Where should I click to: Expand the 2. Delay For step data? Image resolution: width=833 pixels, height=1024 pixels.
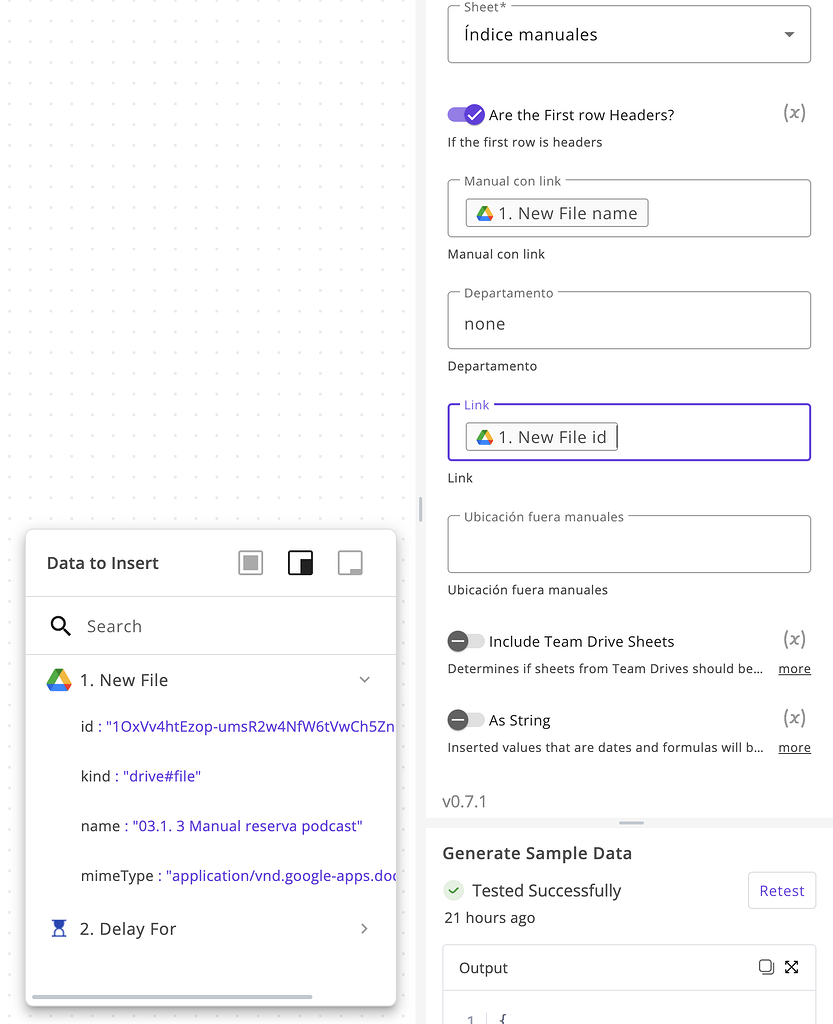click(x=365, y=928)
